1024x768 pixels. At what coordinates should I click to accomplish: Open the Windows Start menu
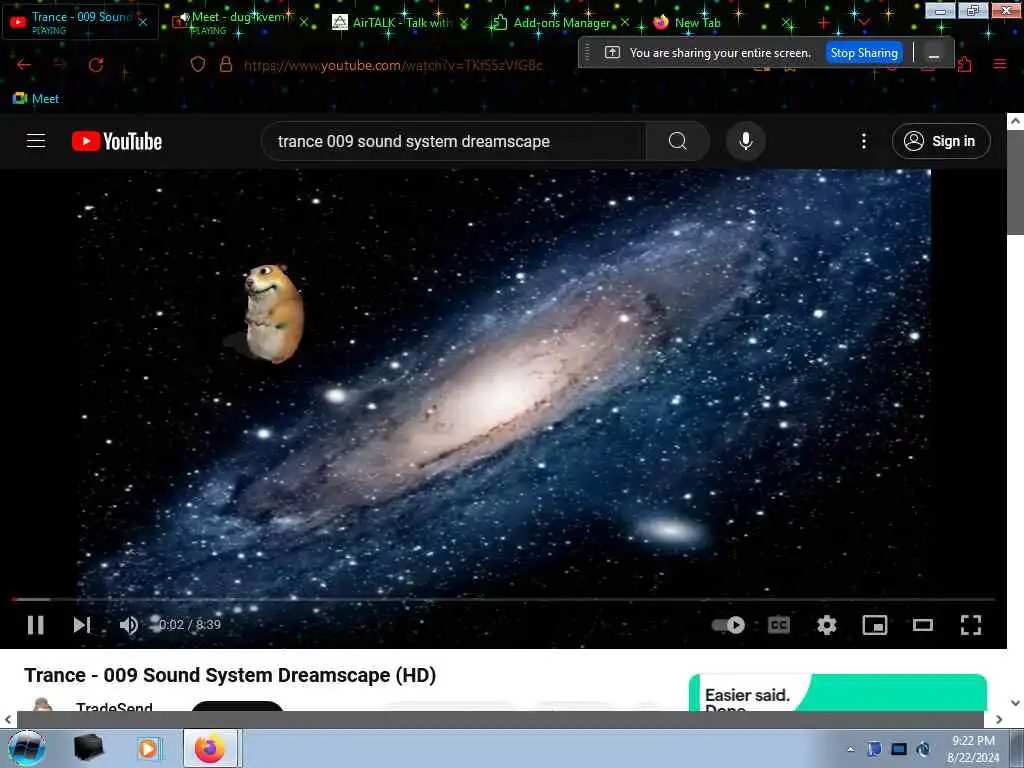point(27,748)
